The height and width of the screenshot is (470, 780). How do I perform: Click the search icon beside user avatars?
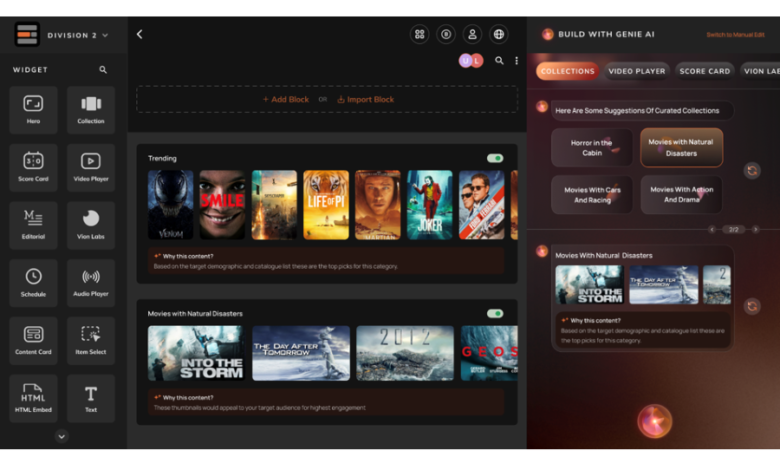coord(499,61)
